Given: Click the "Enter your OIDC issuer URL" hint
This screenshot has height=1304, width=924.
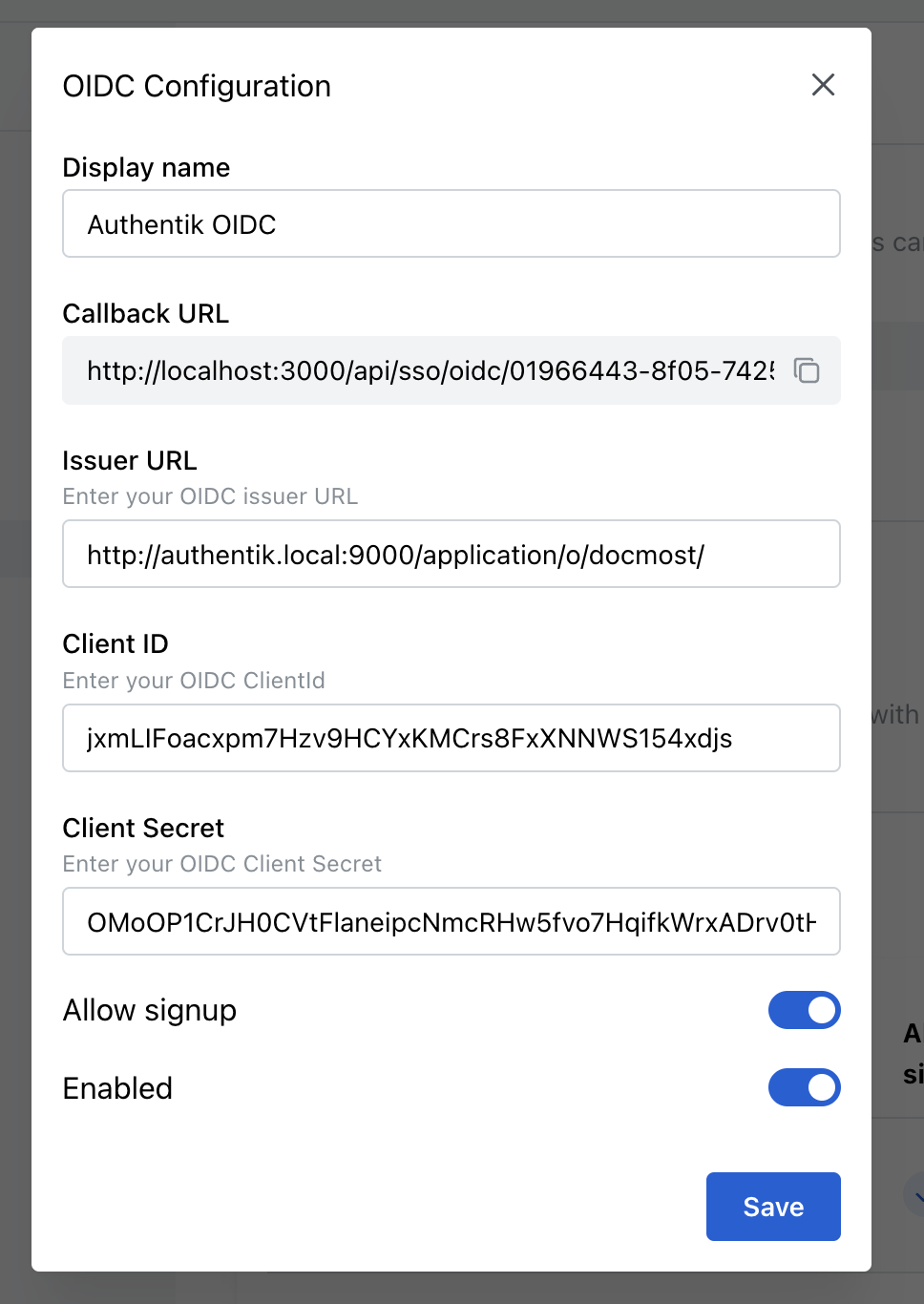Looking at the screenshot, I should coord(210,496).
